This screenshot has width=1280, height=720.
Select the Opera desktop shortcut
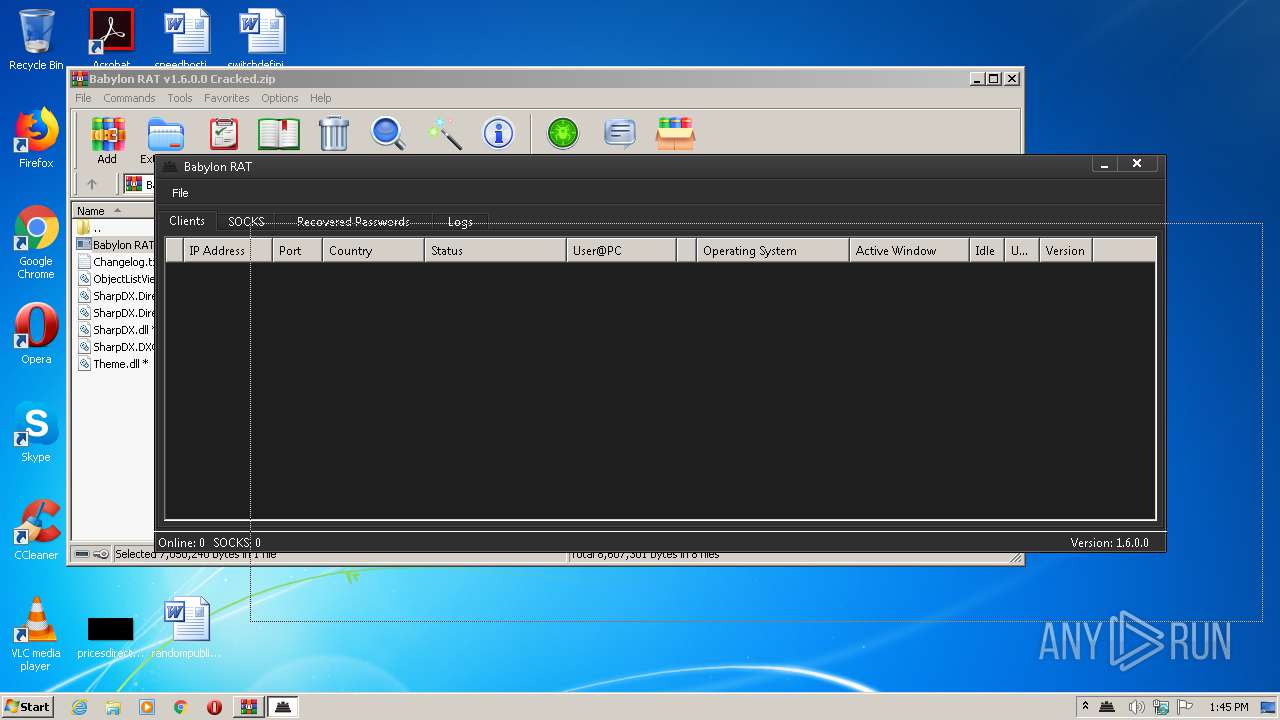(x=36, y=334)
